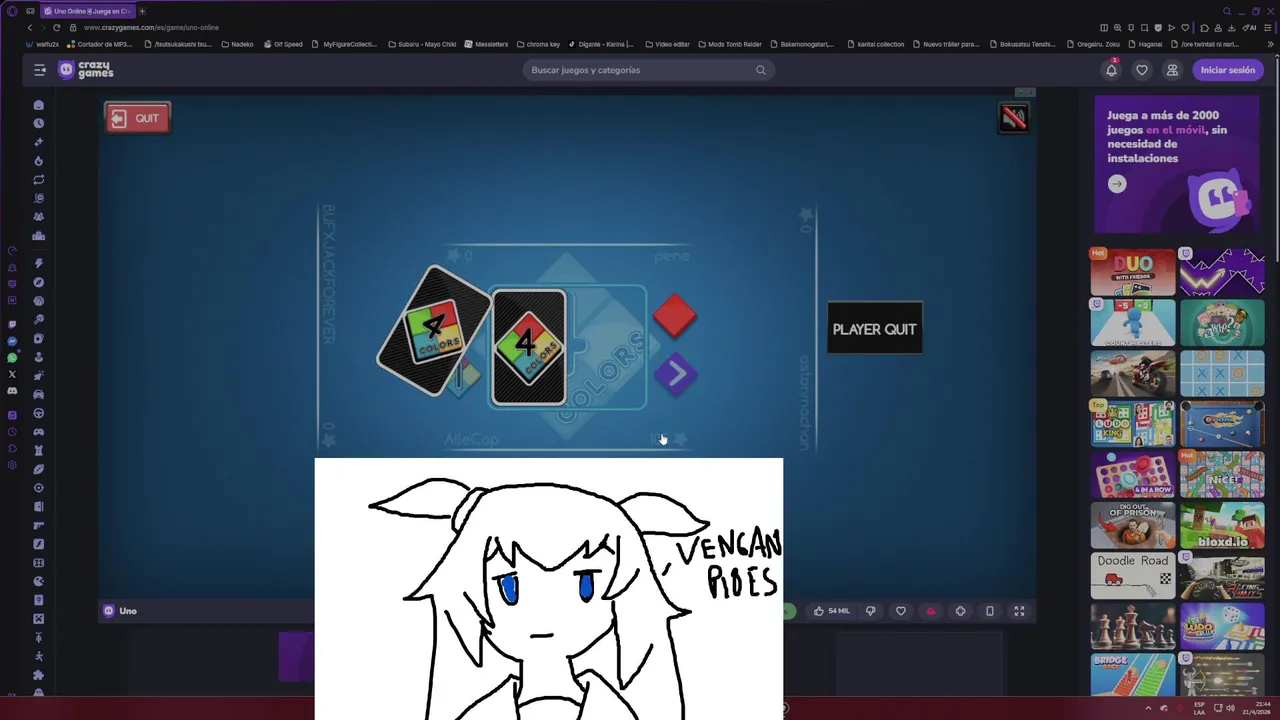Click the home icon in the CrazyGames sidebar
The width and height of the screenshot is (1280, 720).
pyautogui.click(x=39, y=105)
